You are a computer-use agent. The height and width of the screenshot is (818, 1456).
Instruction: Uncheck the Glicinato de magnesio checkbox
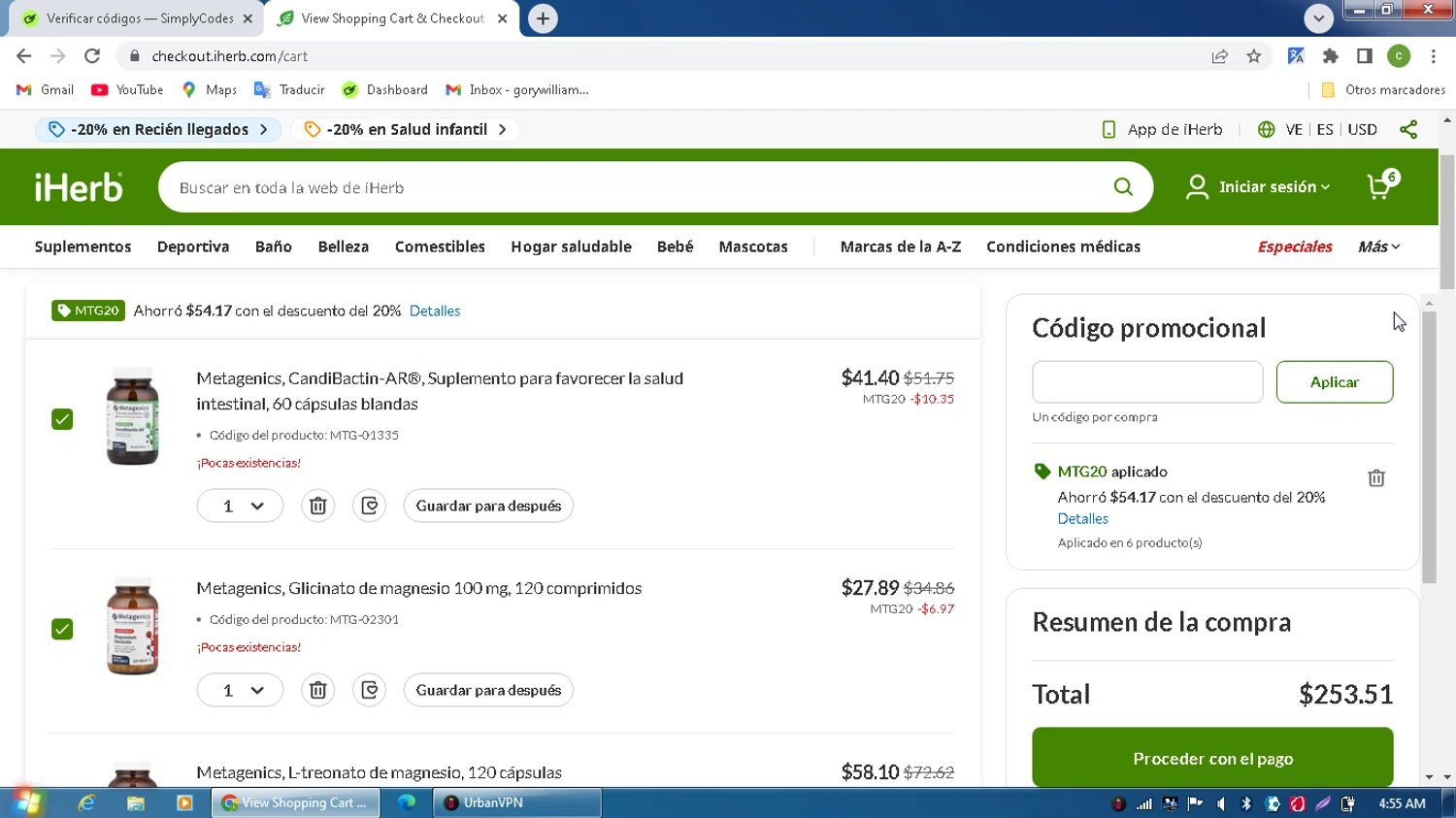pos(62,629)
